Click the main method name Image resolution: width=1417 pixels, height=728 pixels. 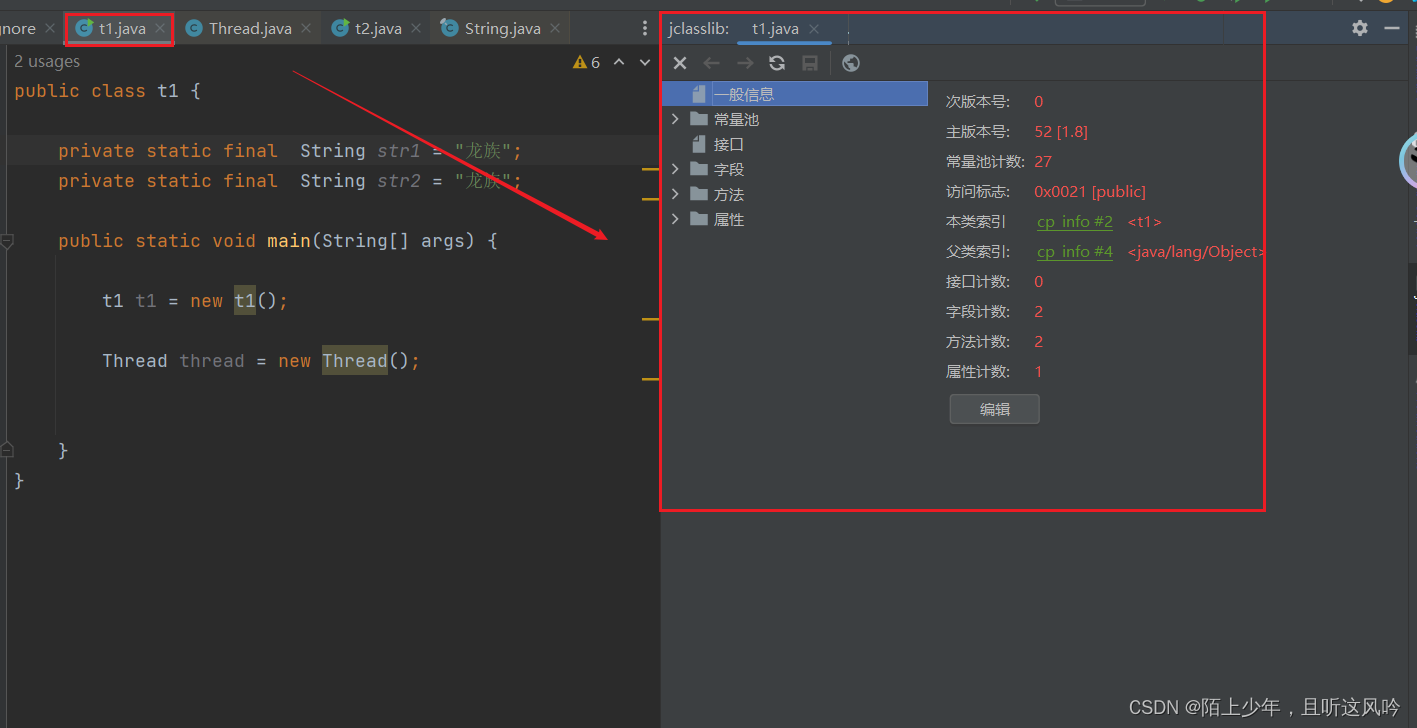click(289, 241)
